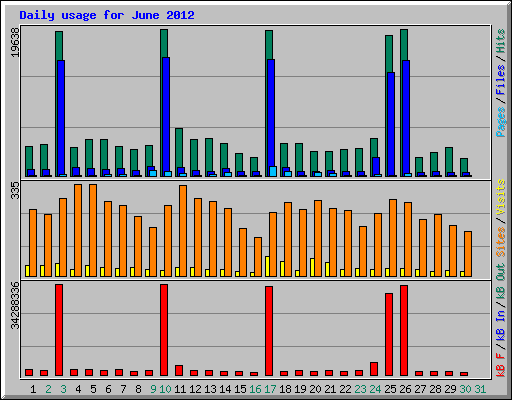Select the orange sites bar for day 16
This screenshot has height=400, width=512.
258,257
